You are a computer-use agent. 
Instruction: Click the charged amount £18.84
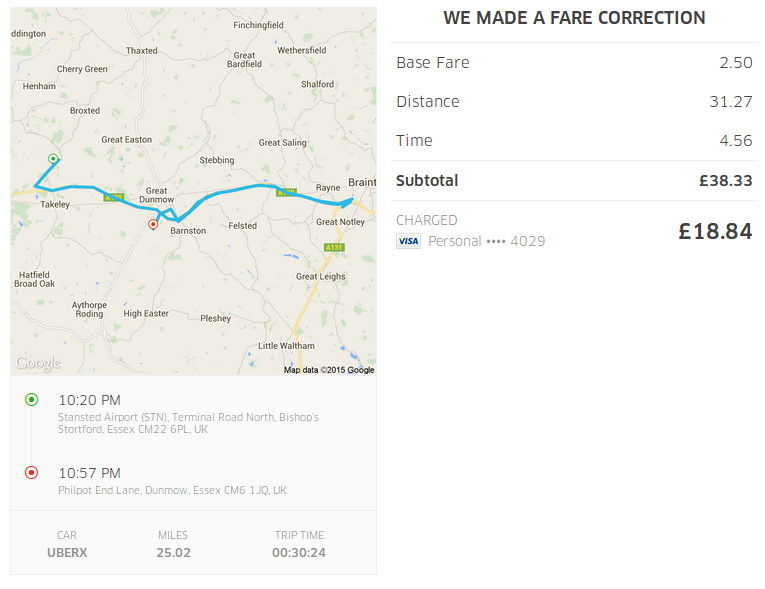[x=715, y=231]
